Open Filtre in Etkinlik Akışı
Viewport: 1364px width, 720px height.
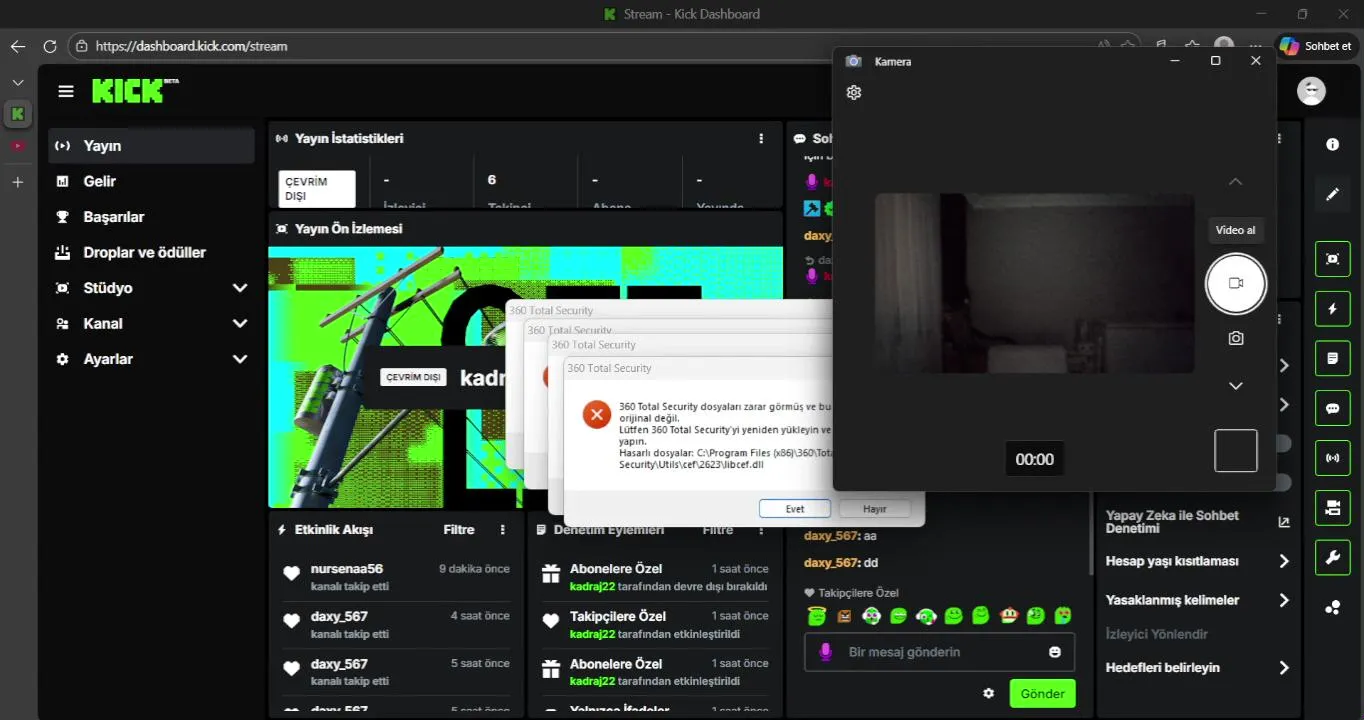pos(459,530)
